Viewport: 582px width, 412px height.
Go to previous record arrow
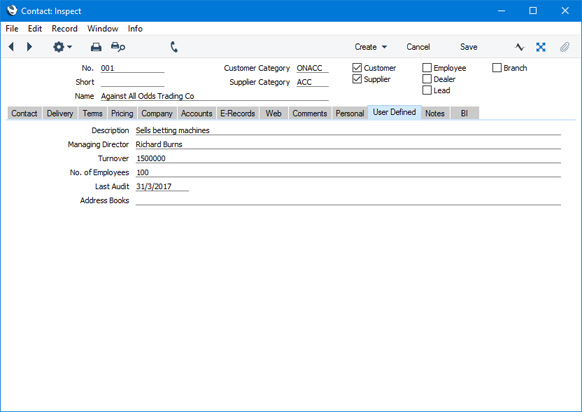(12, 47)
